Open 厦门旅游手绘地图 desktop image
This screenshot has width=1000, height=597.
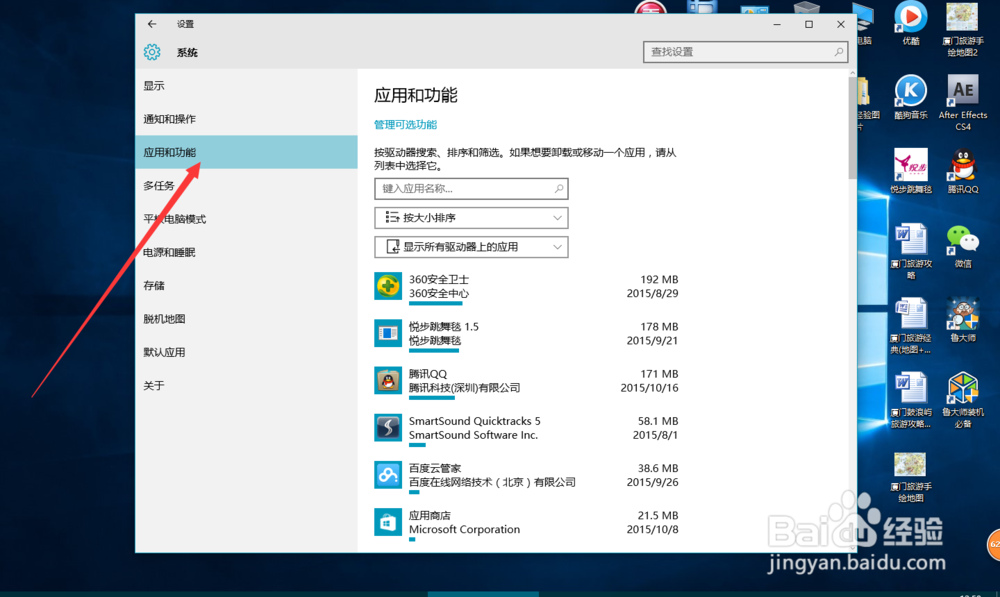tap(911, 477)
